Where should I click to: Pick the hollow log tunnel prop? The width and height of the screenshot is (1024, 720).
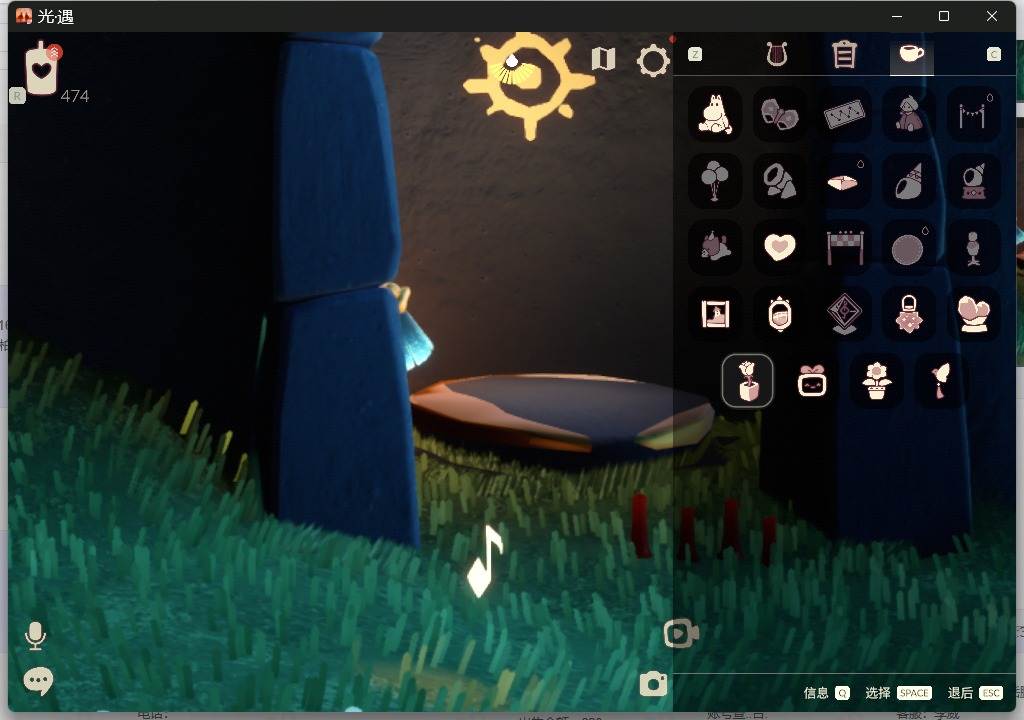780,181
